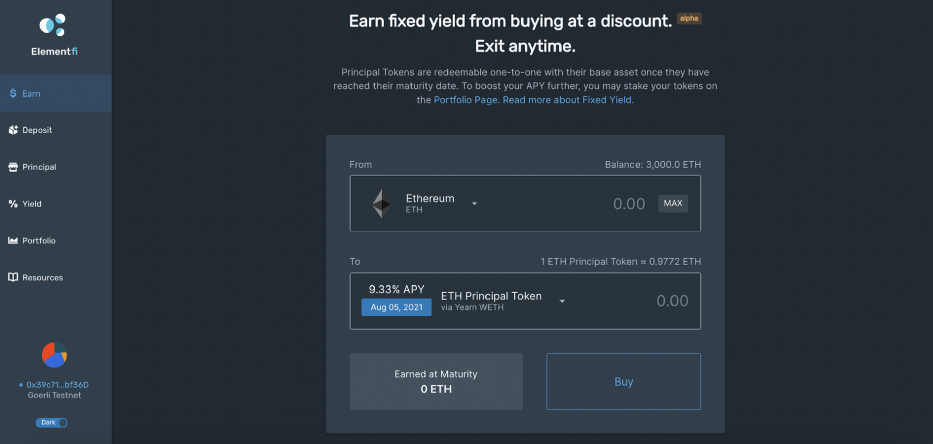Open the ETH Principal Token dropdown

click(563, 301)
